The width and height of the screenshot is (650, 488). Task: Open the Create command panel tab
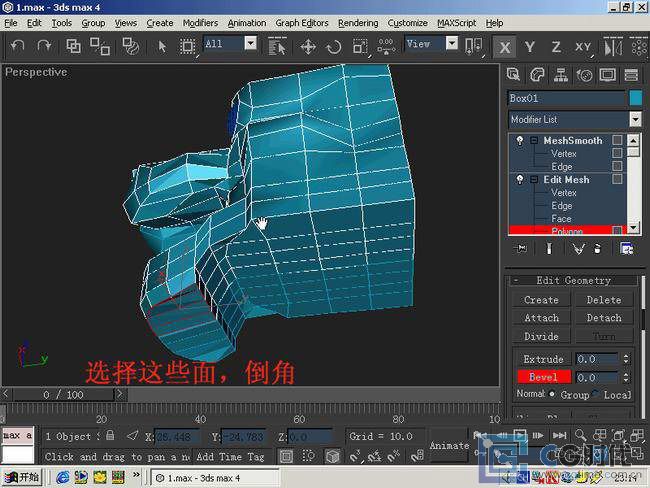[513, 75]
